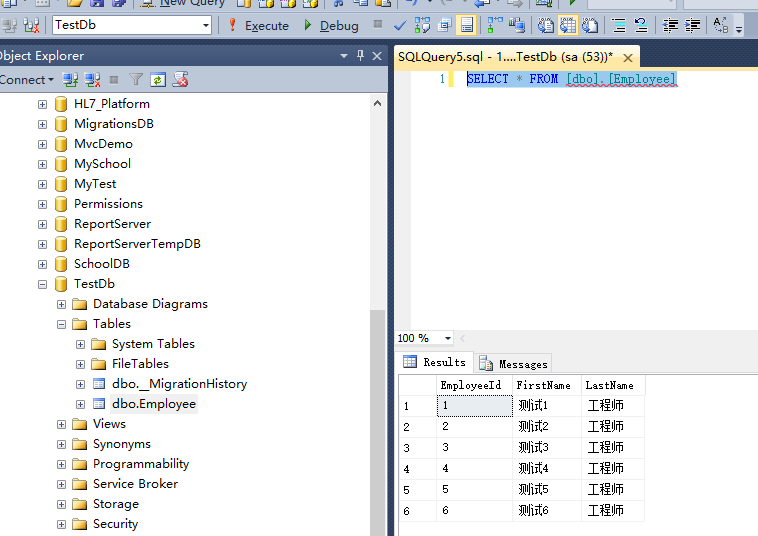The image size is (758, 536).
Task: Click the Views folder icon
Action: 79,424
